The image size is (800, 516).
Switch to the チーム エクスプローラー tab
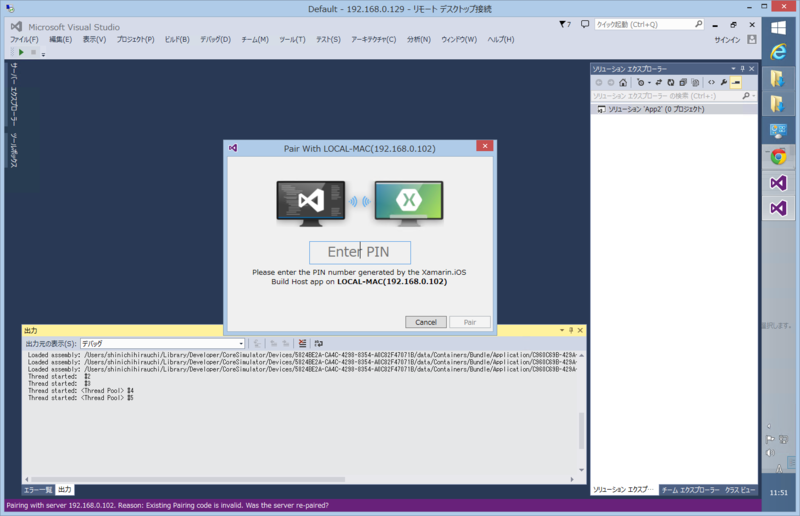pos(690,490)
